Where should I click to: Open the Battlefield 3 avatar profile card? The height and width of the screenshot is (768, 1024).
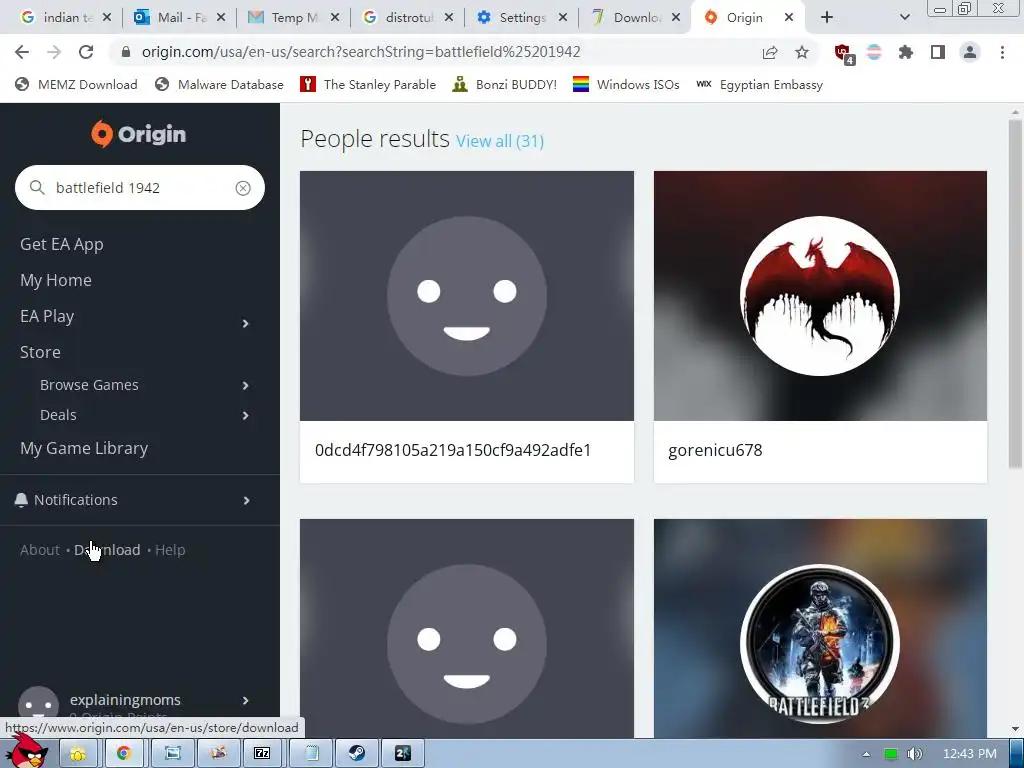(820, 629)
